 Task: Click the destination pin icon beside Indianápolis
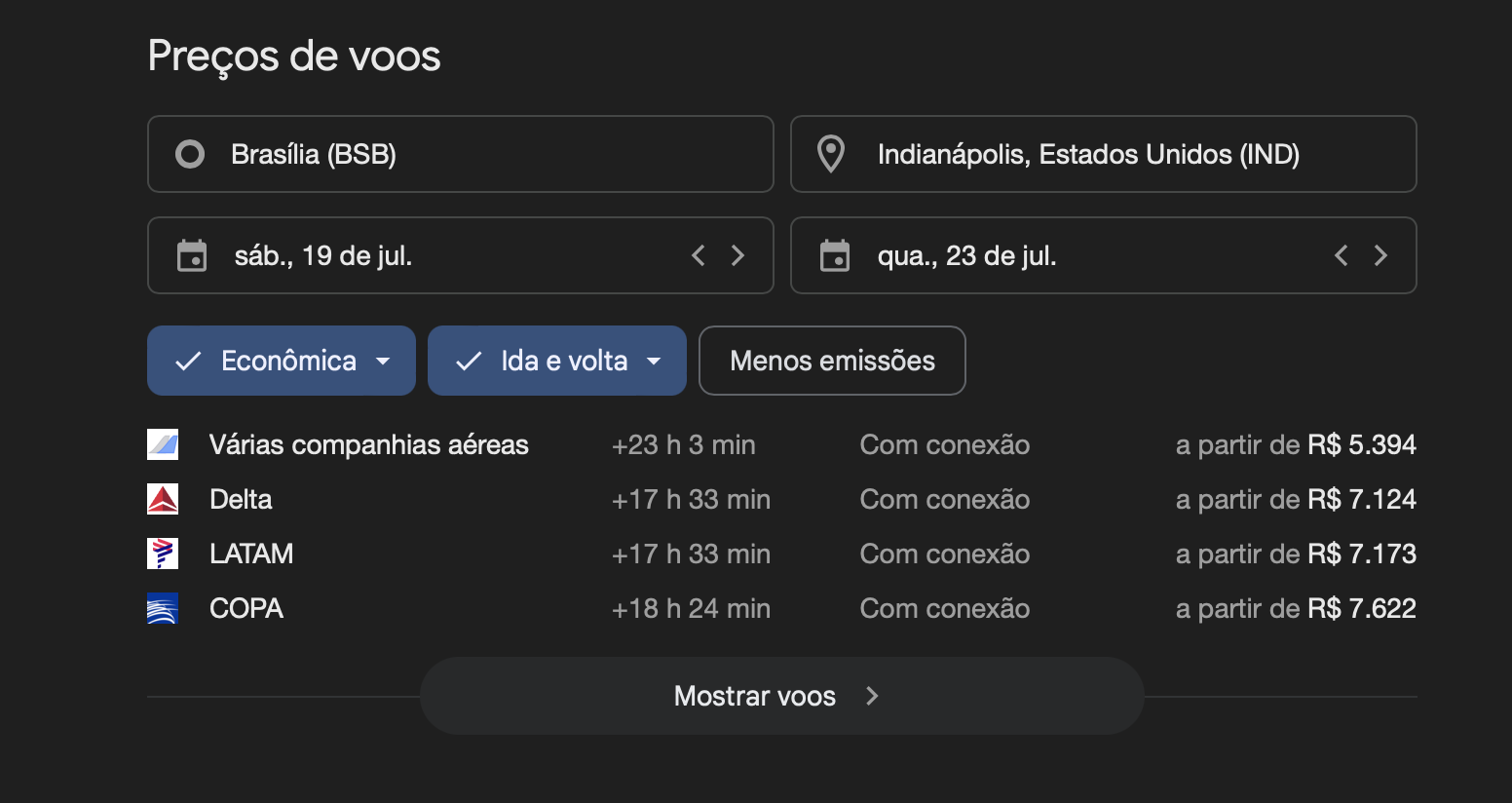click(x=831, y=154)
